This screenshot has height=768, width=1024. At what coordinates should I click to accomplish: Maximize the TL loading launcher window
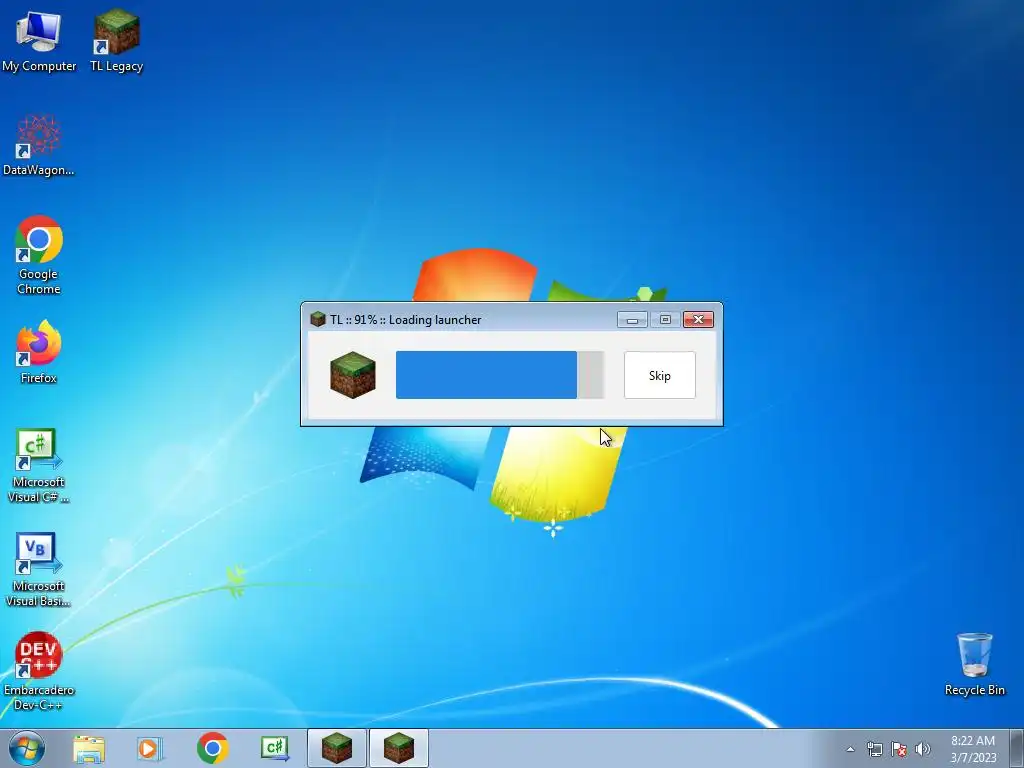pos(665,319)
